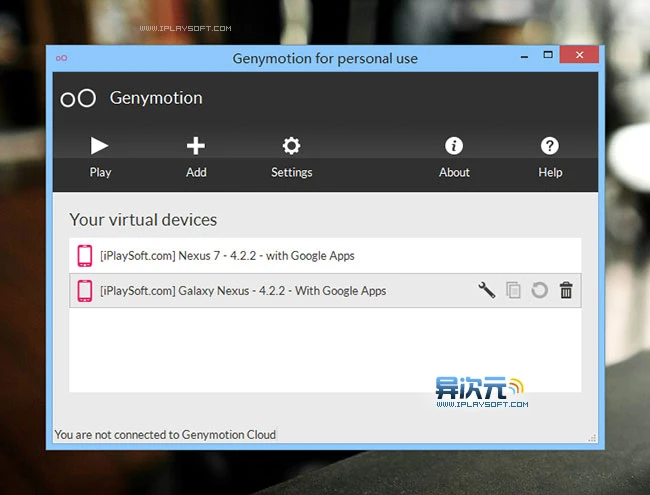Click the pink phone icon beside Nexus 7

[x=85, y=256]
